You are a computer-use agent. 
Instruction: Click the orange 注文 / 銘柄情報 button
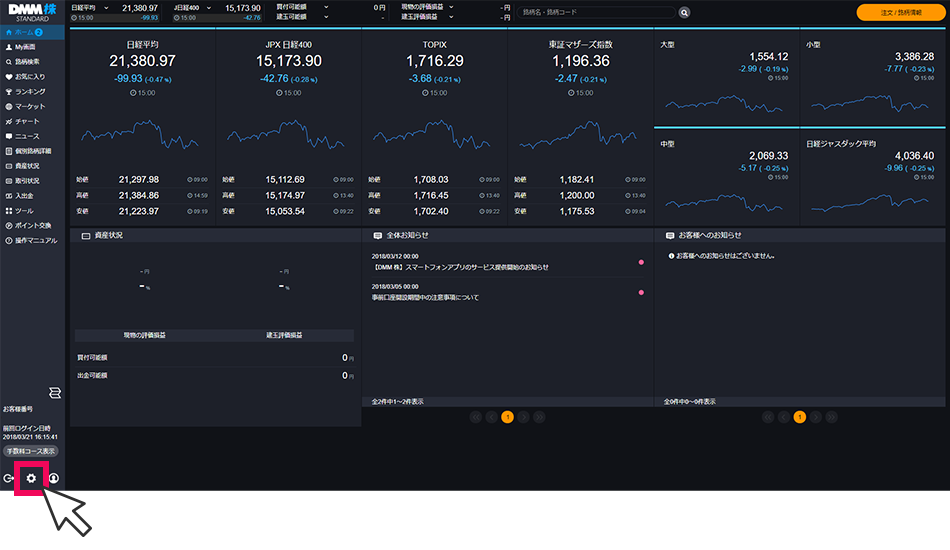click(899, 12)
